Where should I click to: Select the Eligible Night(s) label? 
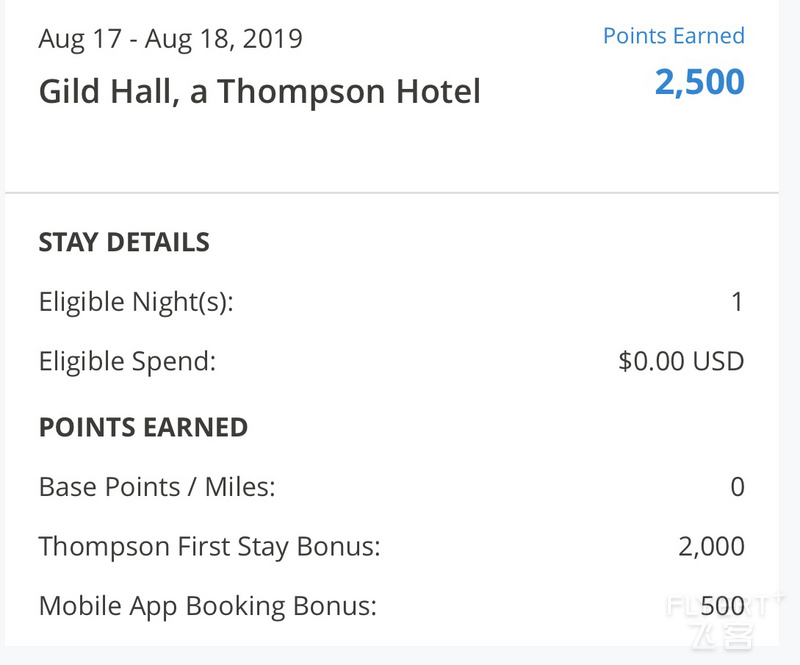pyautogui.click(x=136, y=302)
